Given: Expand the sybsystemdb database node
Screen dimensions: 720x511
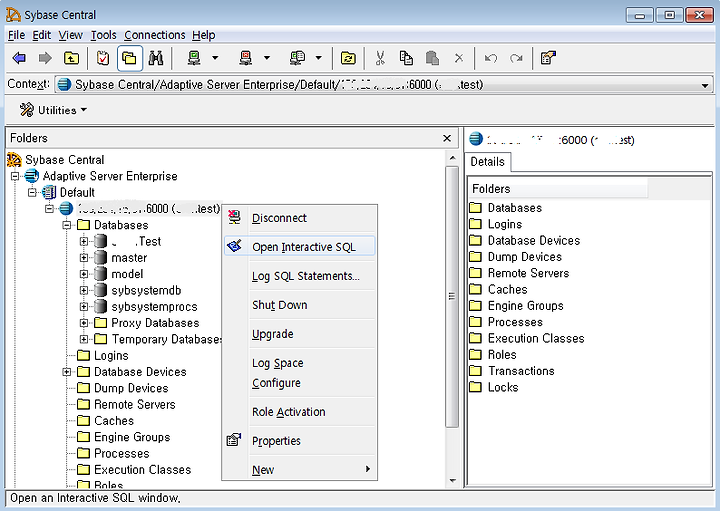Looking at the screenshot, I should (84, 290).
